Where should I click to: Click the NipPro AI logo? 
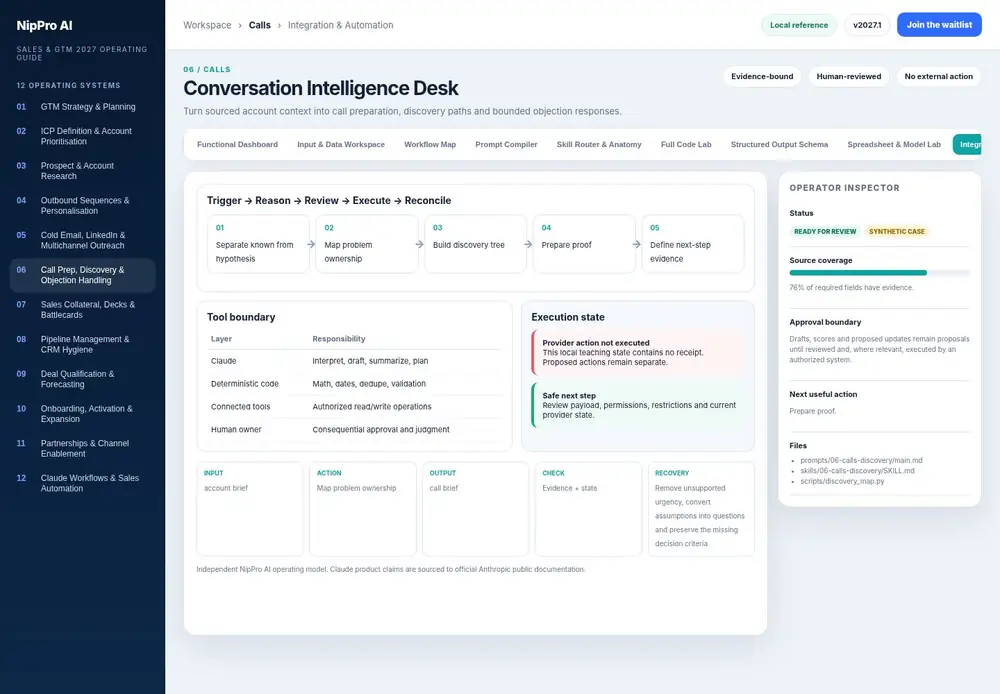(x=44, y=26)
